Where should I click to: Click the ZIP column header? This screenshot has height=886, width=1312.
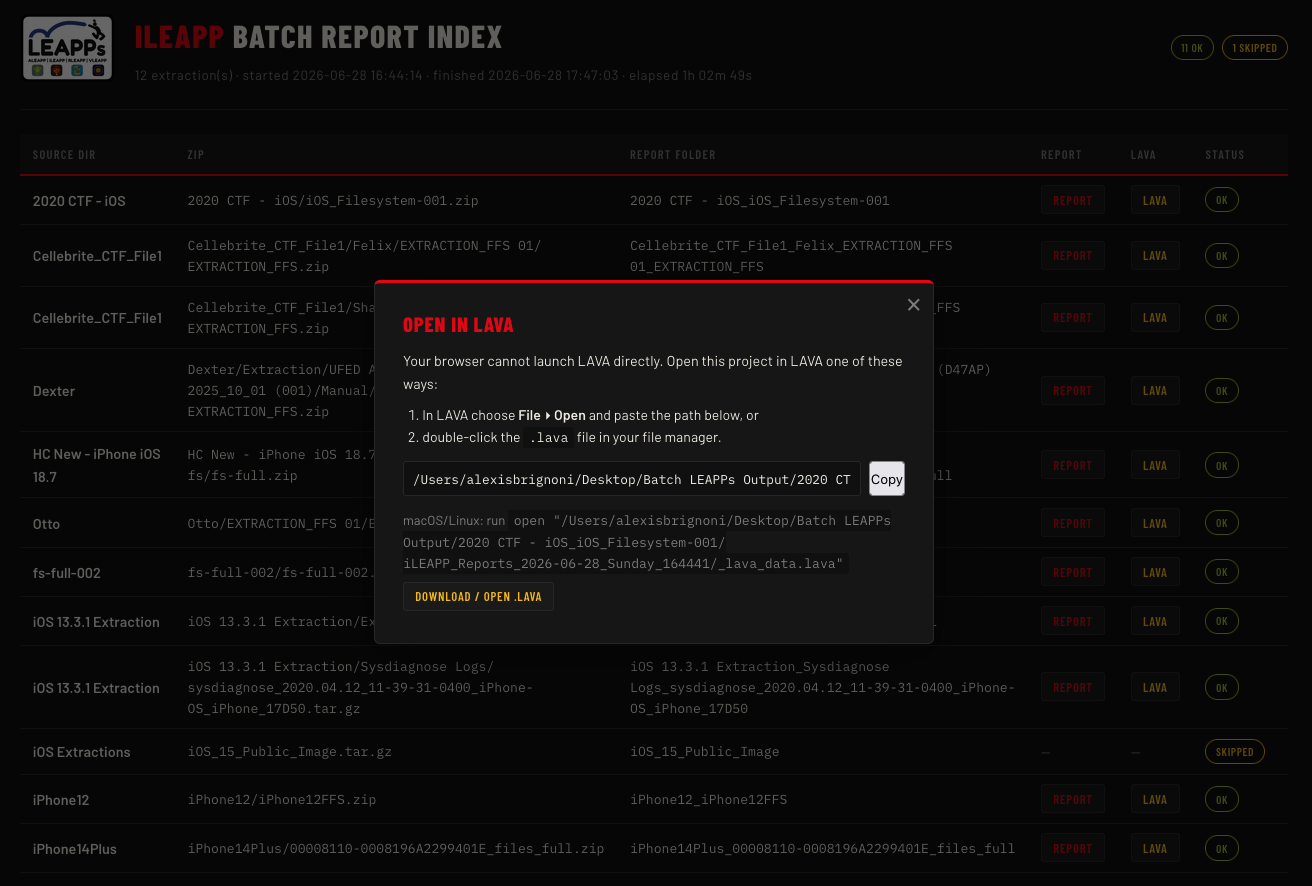pos(195,155)
